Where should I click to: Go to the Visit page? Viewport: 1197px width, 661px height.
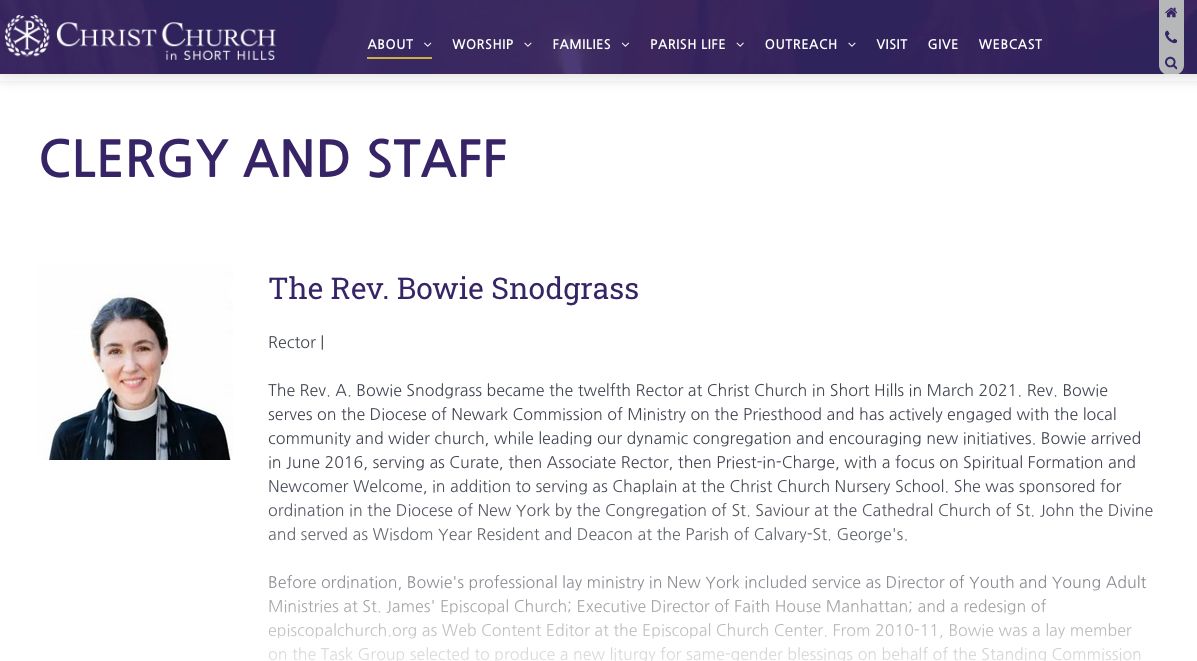coord(892,44)
